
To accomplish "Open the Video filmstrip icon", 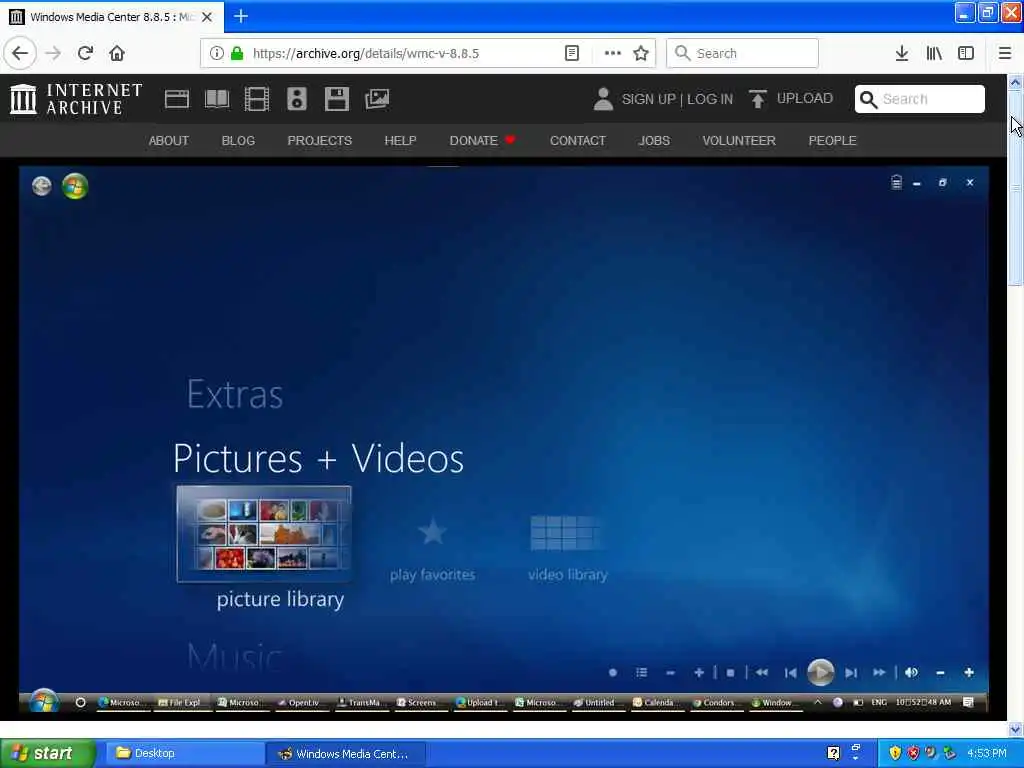I will [257, 99].
